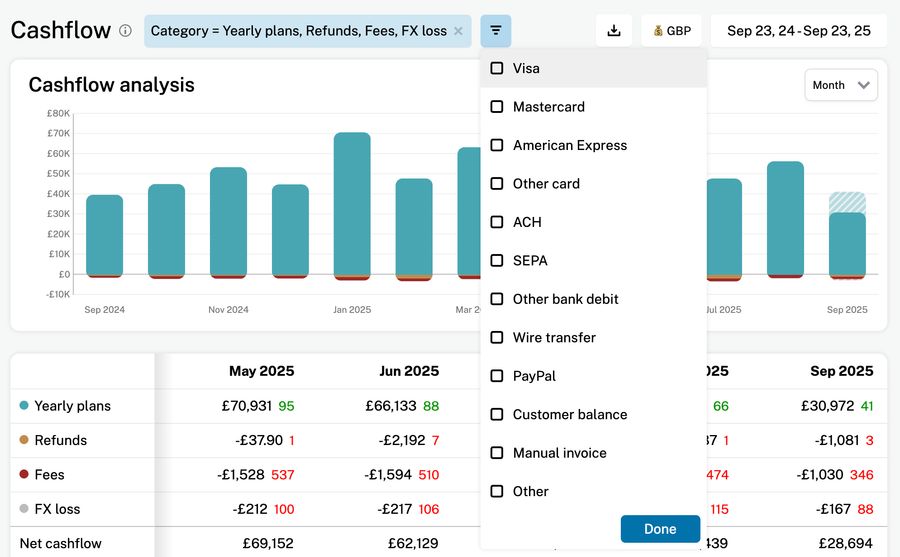Open the Sep 23 date range picker
This screenshot has height=557, width=900.
click(x=798, y=31)
